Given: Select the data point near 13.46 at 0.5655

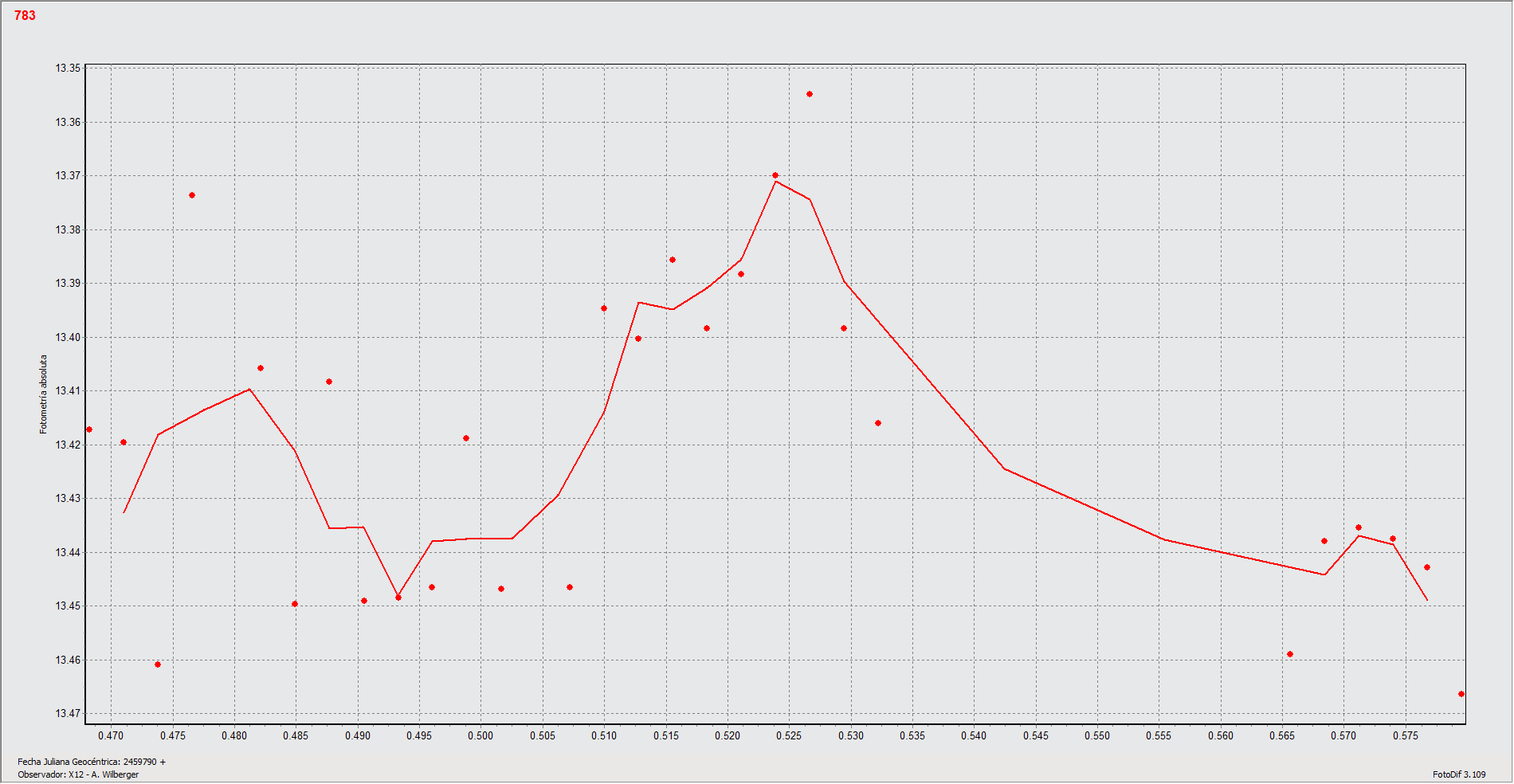Looking at the screenshot, I should click(1290, 654).
